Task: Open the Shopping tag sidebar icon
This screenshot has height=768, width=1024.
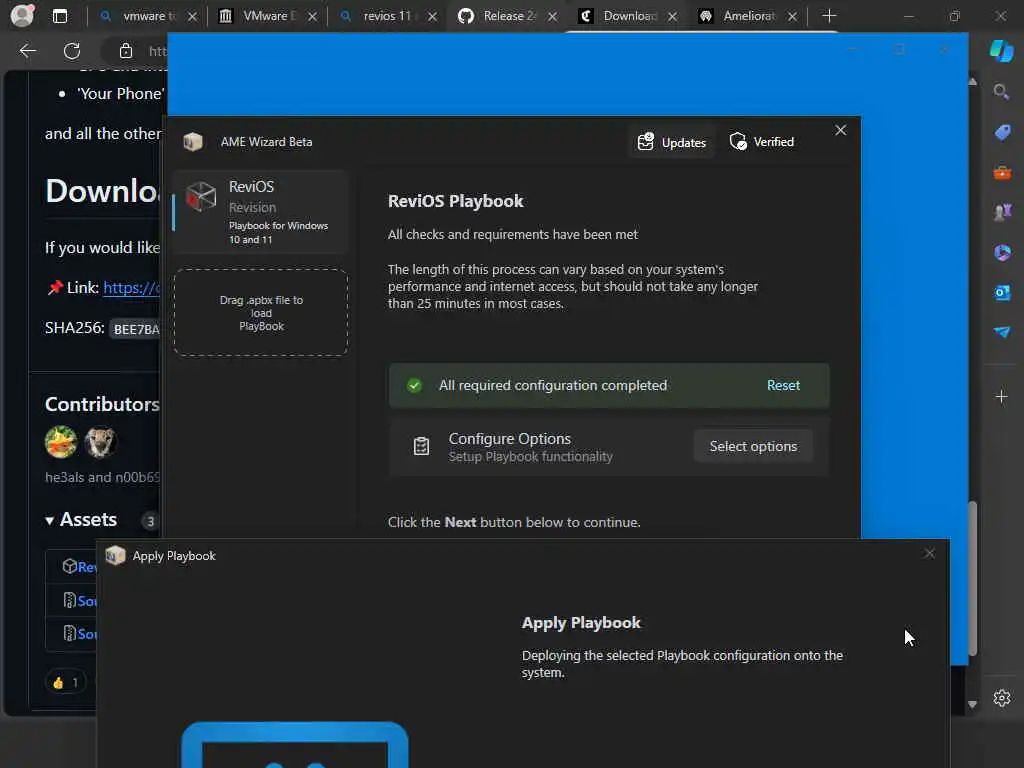Action: pyautogui.click(x=1002, y=133)
